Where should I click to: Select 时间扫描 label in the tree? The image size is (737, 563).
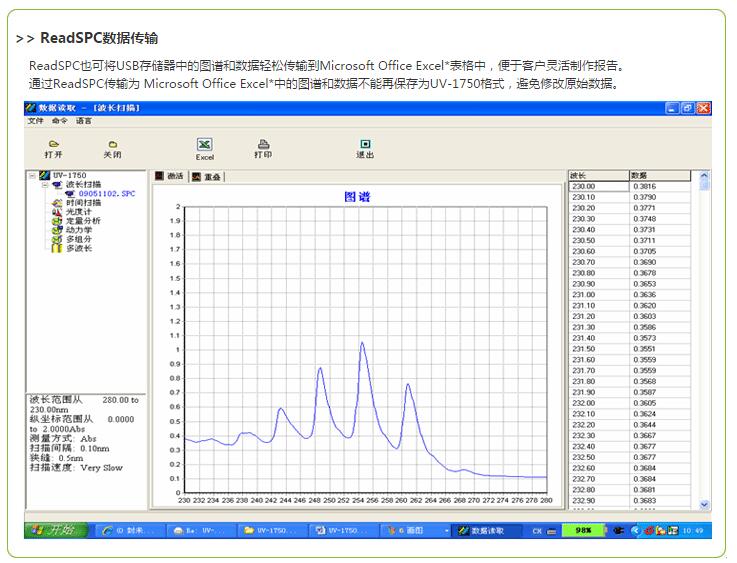84,203
